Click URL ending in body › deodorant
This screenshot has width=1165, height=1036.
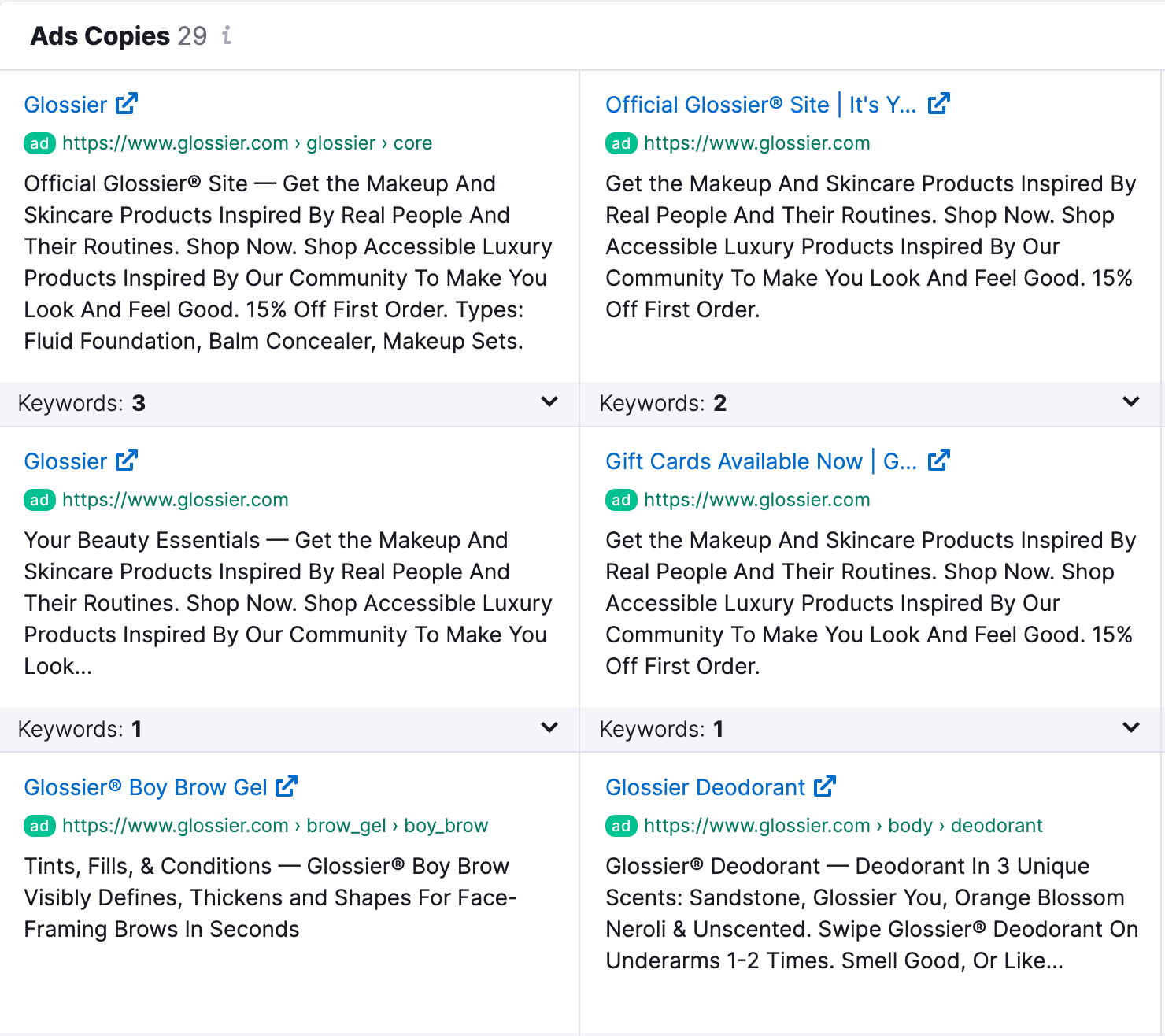(843, 826)
